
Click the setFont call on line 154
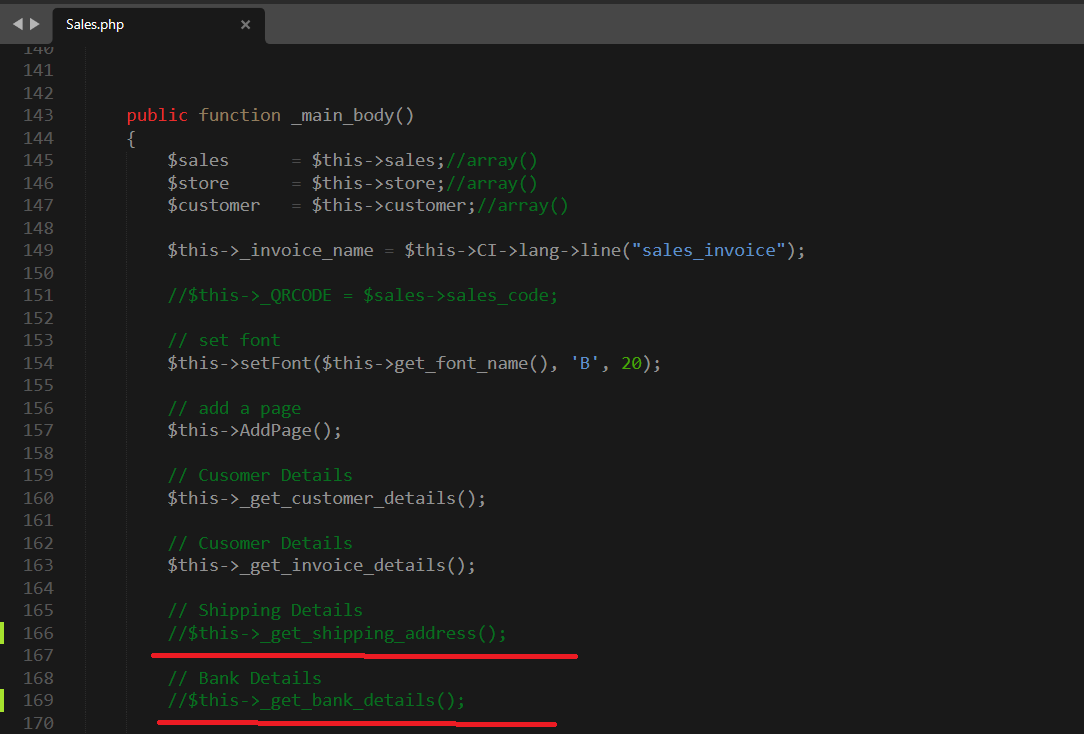(413, 363)
